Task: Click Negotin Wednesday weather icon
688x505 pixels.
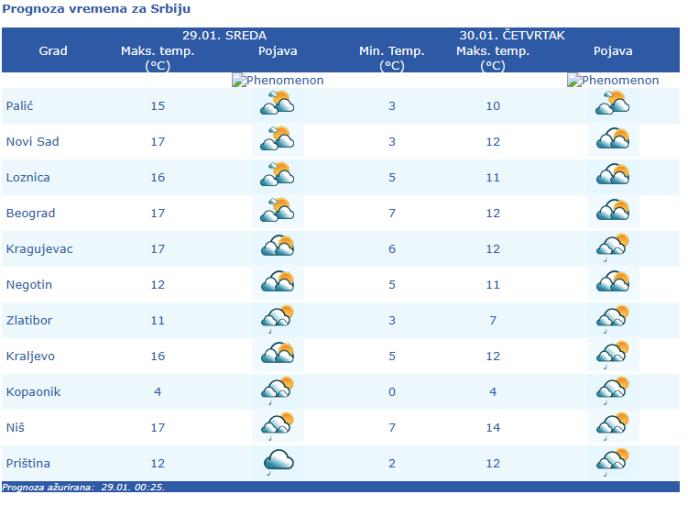Action: point(277,283)
